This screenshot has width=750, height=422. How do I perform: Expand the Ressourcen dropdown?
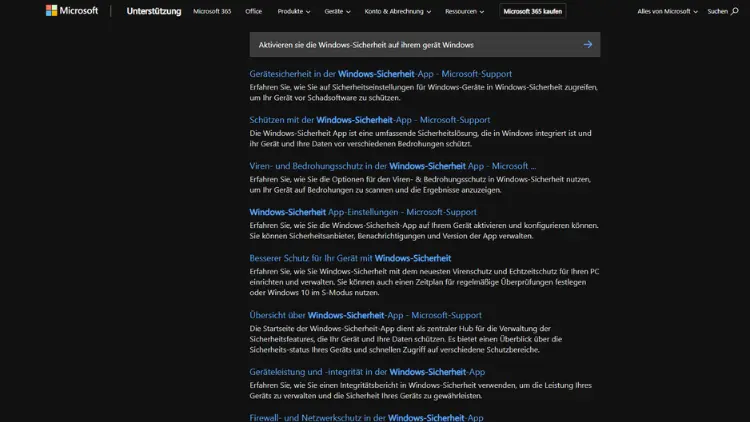(464, 11)
